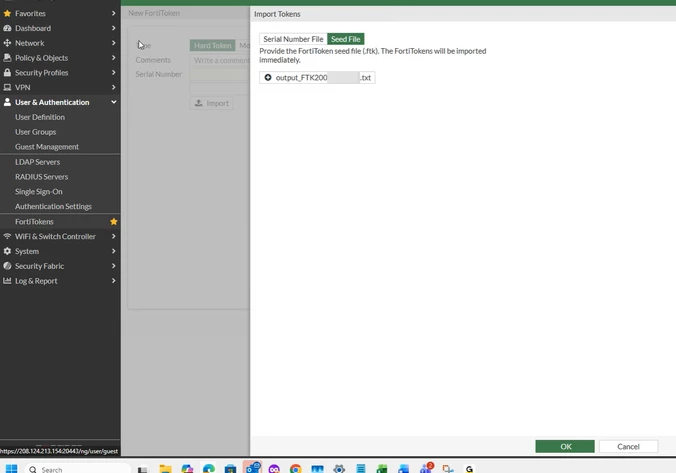676x473 pixels.
Task: Open Task View from taskbar
Action: point(143,469)
